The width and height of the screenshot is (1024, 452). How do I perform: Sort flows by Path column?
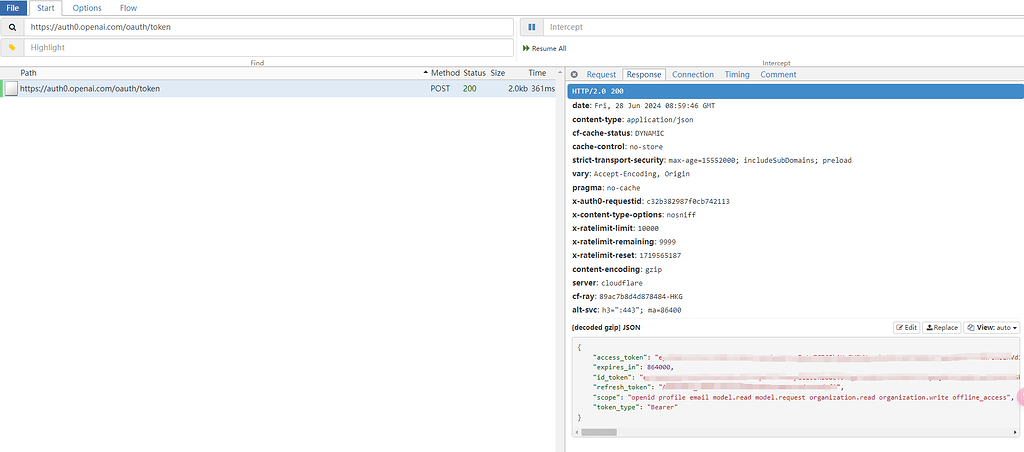click(28, 73)
